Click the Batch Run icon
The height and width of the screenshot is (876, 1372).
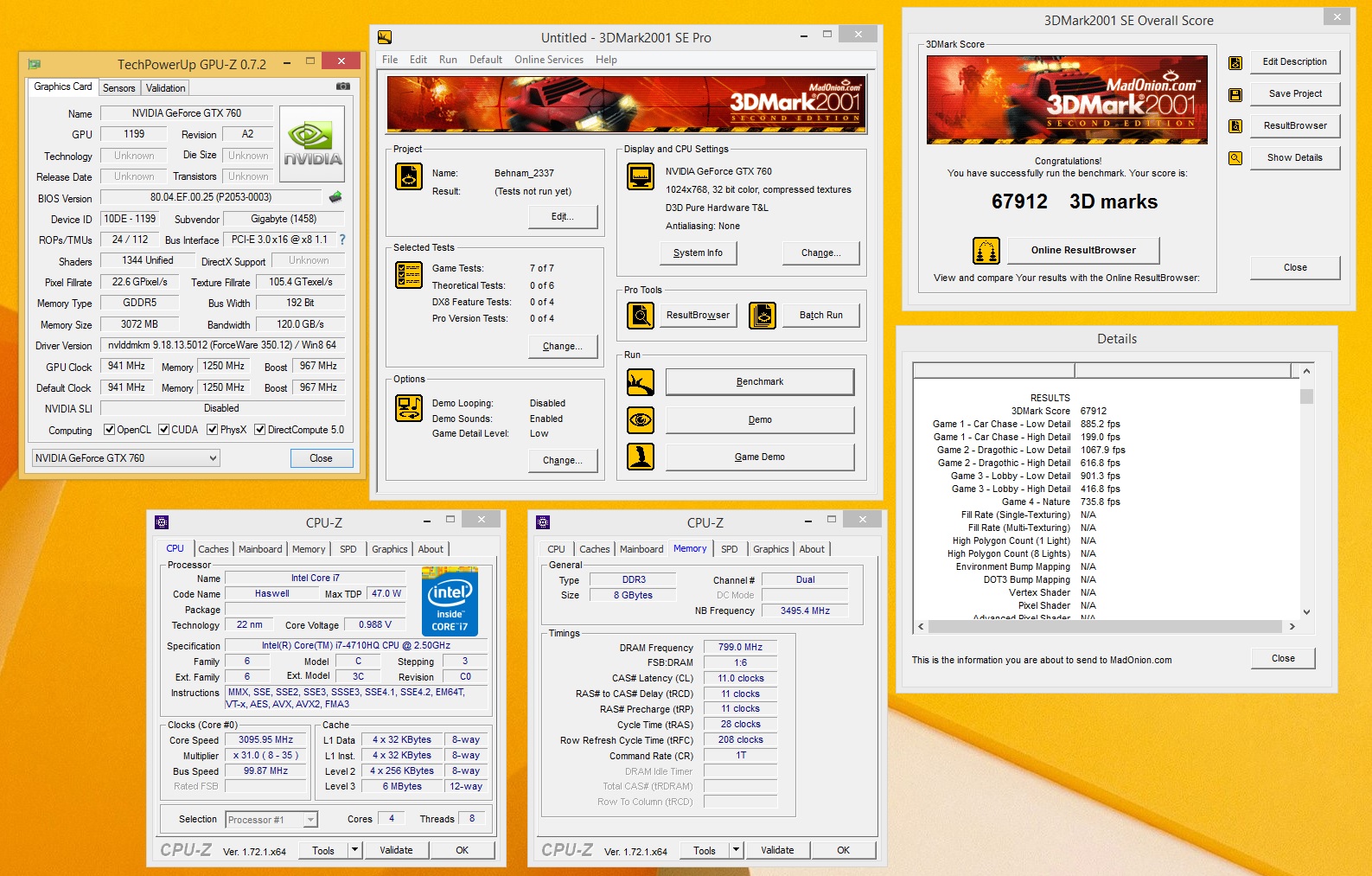pos(763,316)
